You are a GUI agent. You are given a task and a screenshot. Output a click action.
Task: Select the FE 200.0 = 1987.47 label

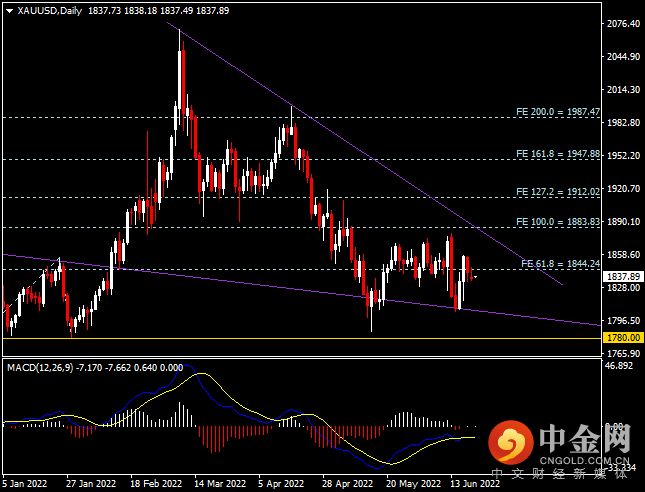coord(558,111)
